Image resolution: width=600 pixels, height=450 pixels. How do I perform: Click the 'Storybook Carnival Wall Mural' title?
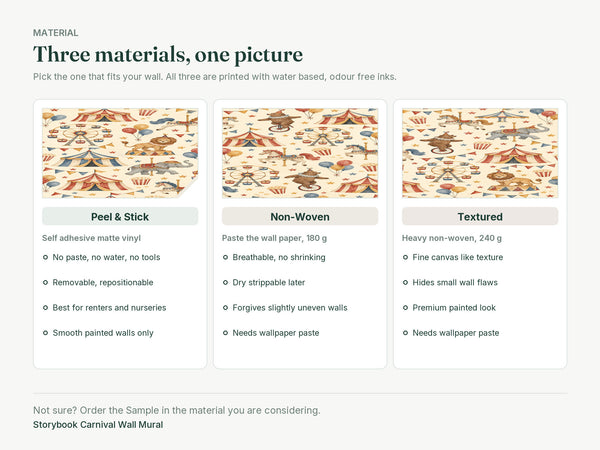point(98,425)
